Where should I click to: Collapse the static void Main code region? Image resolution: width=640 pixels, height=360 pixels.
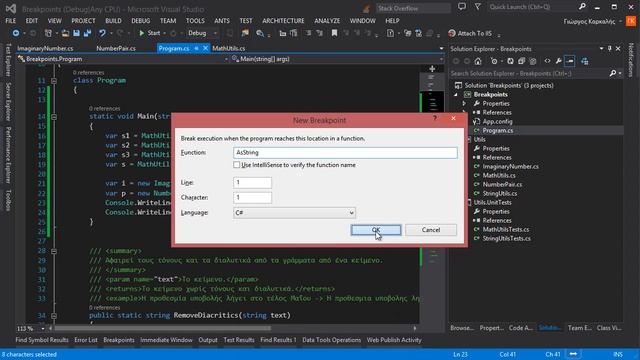[54, 117]
